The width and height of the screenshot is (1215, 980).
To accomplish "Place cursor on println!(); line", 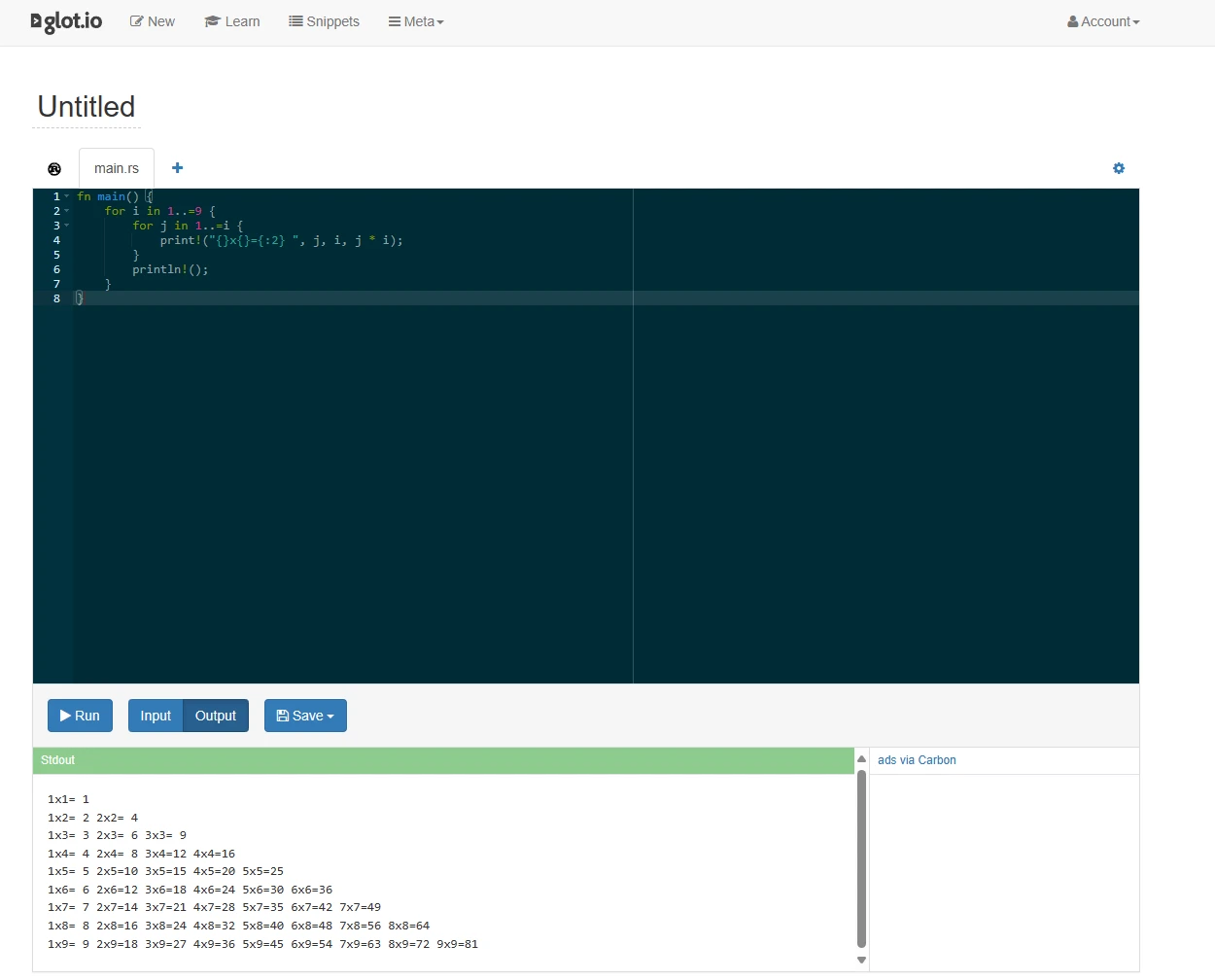I will 170,269.
